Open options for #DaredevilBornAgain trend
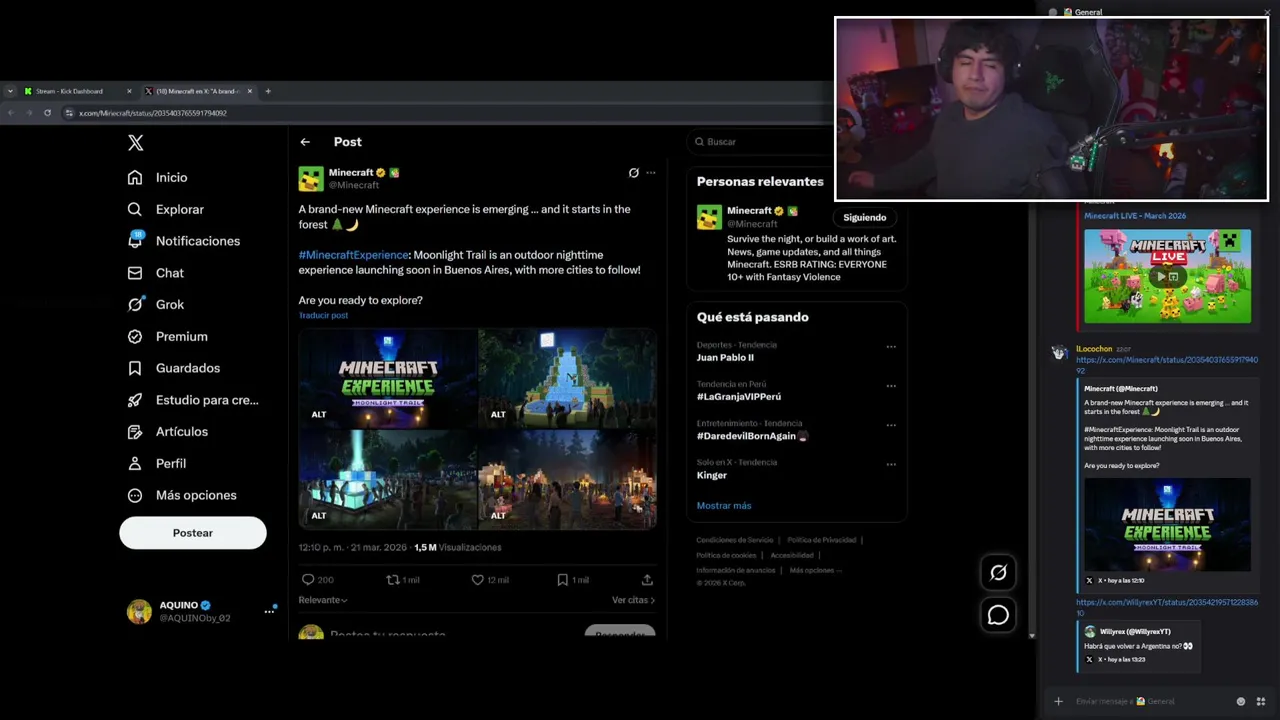Image resolution: width=1280 pixels, height=720 pixels. point(891,425)
